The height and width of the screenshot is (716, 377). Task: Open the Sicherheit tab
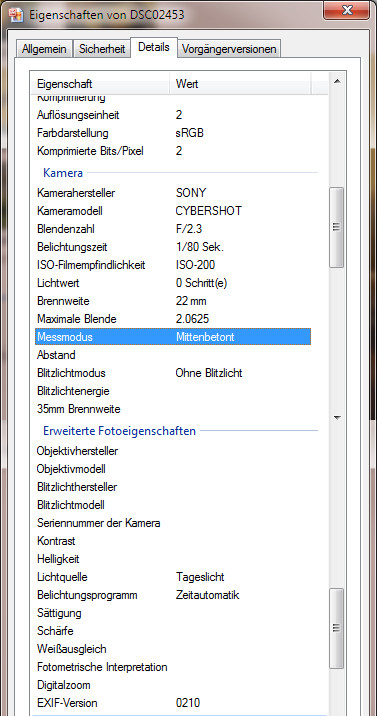coord(102,49)
